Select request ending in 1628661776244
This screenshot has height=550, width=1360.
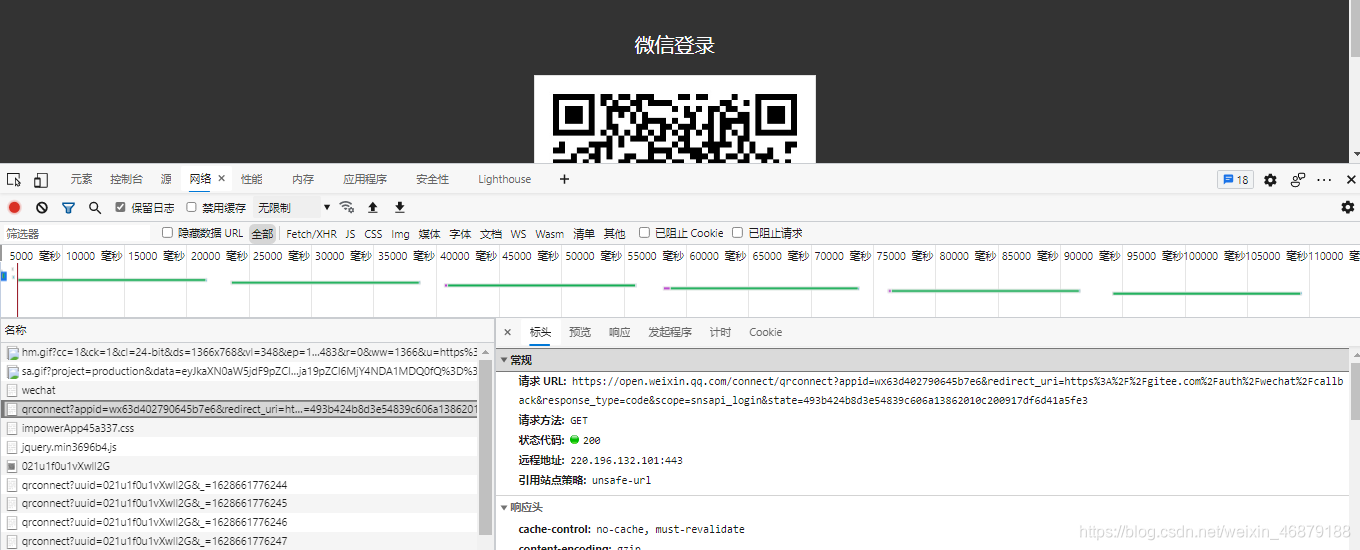[x=240, y=485]
